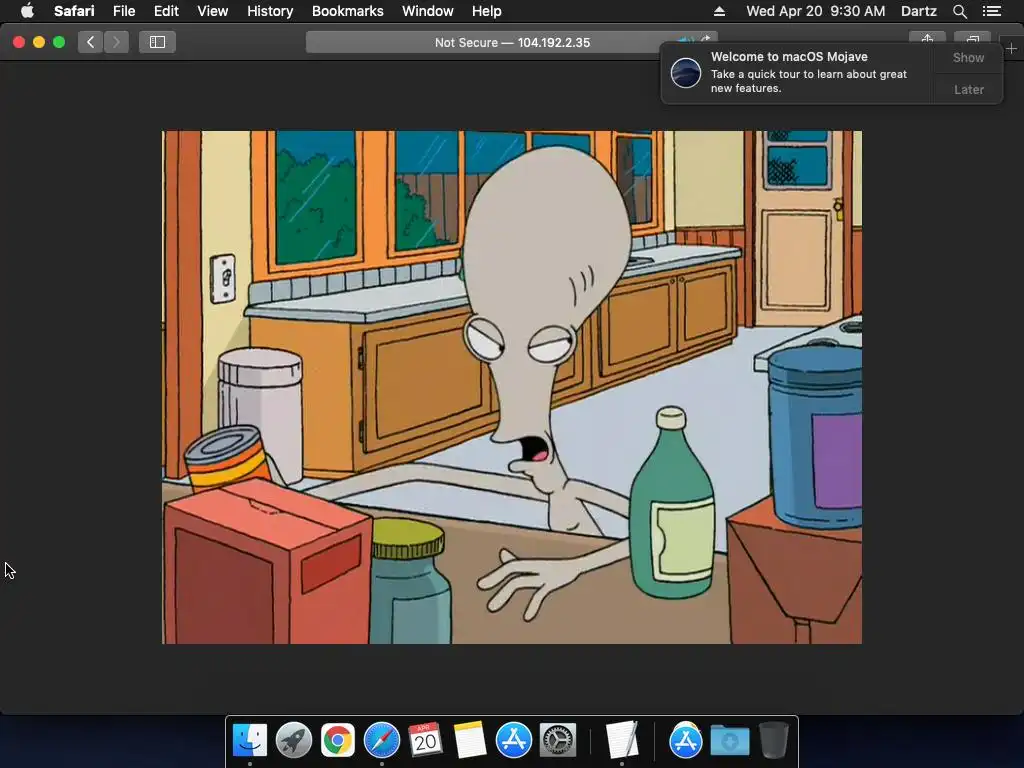Switch to Safari in the Dock
The width and height of the screenshot is (1024, 768).
[381, 740]
